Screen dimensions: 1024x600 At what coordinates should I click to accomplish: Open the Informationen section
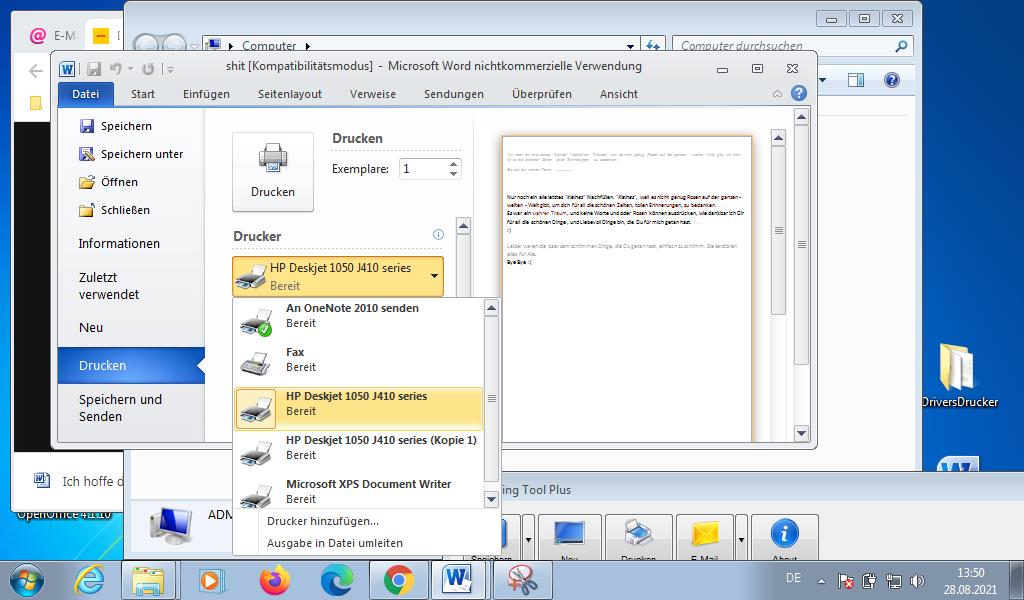coord(119,244)
